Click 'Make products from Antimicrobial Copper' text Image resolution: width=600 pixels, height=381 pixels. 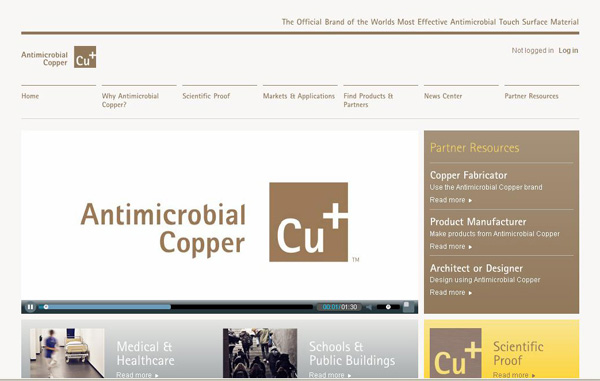click(494, 234)
